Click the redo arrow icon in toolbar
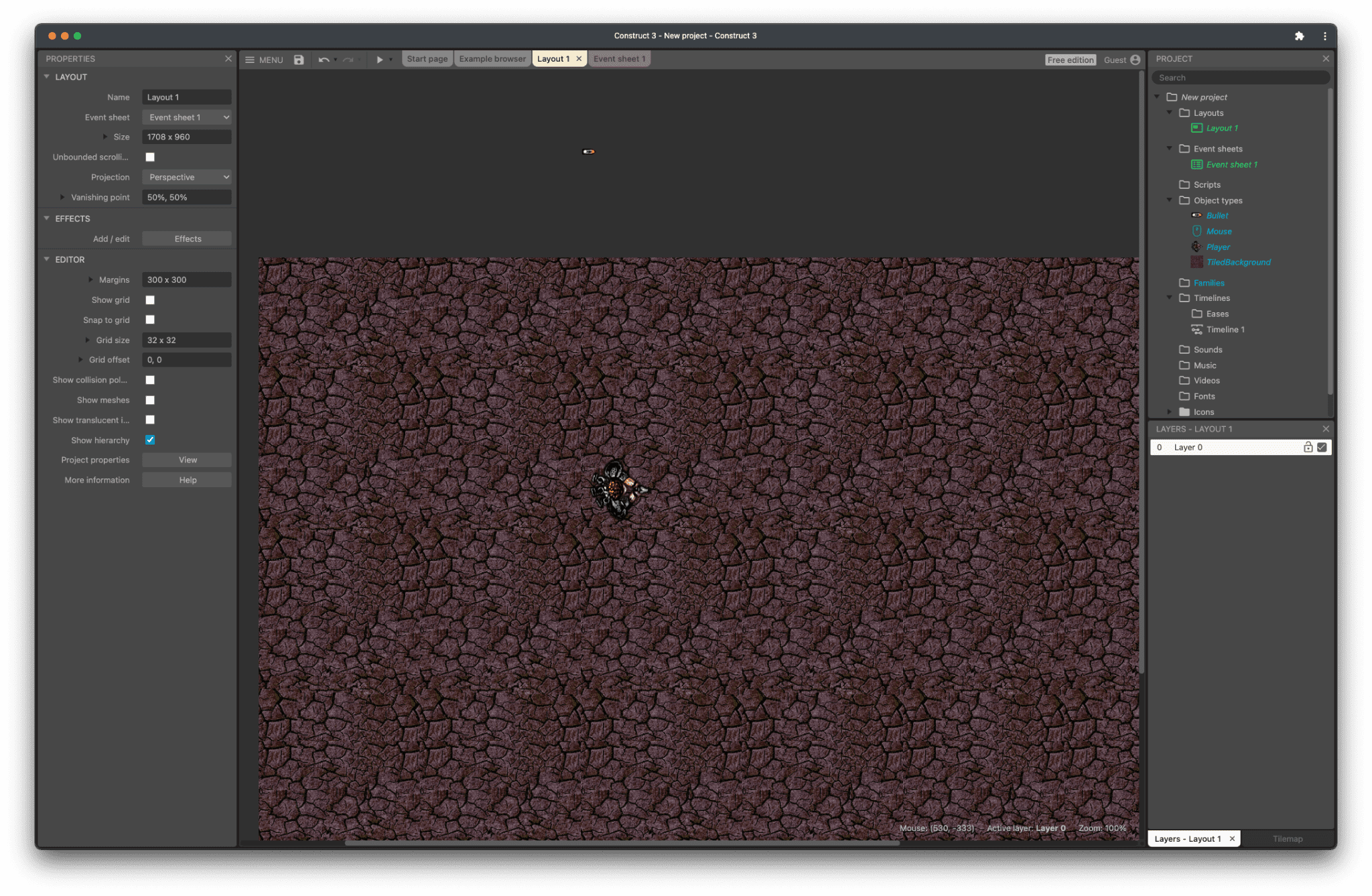The width and height of the screenshot is (1372, 896). tap(347, 59)
